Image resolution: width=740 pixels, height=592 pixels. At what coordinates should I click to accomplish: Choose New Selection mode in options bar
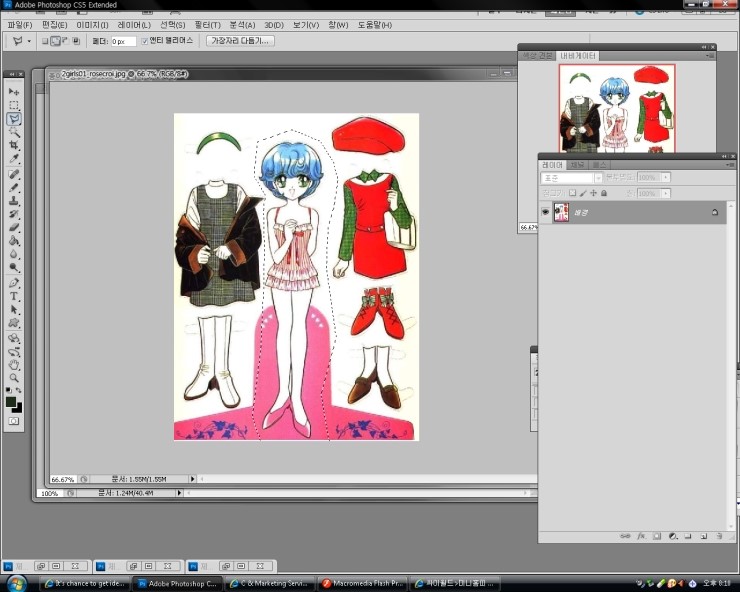tap(45, 41)
